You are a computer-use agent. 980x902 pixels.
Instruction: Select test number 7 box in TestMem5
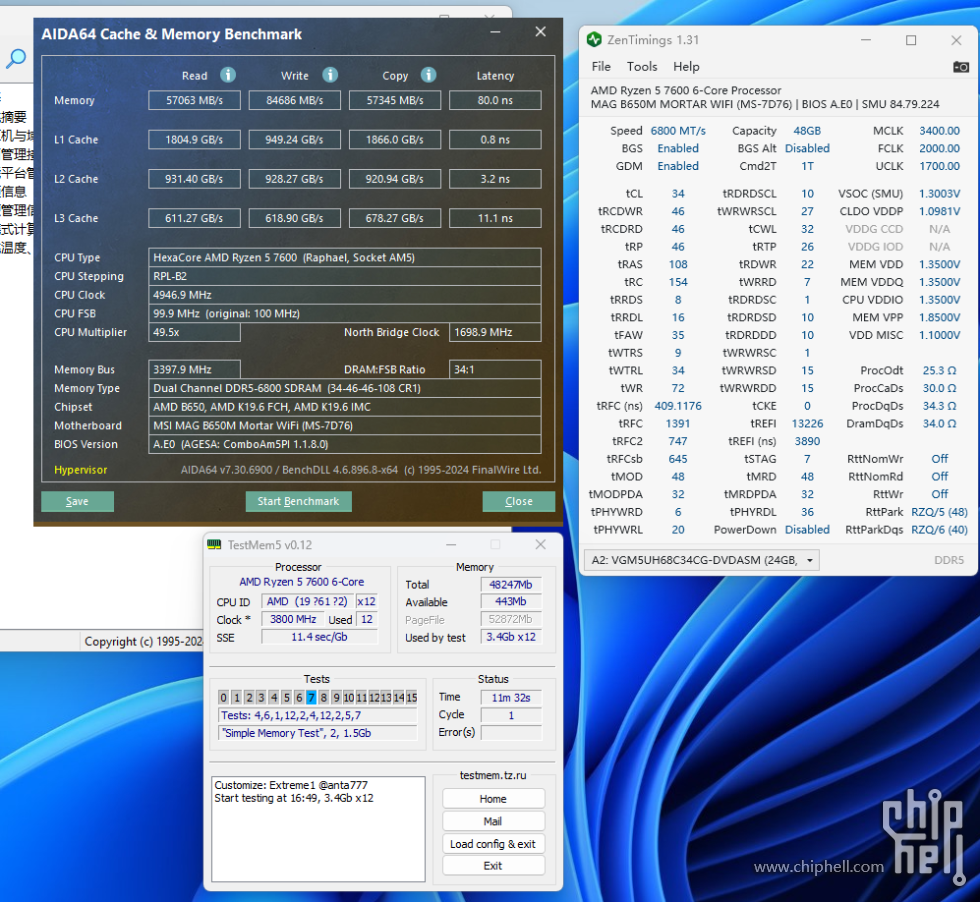(311, 698)
